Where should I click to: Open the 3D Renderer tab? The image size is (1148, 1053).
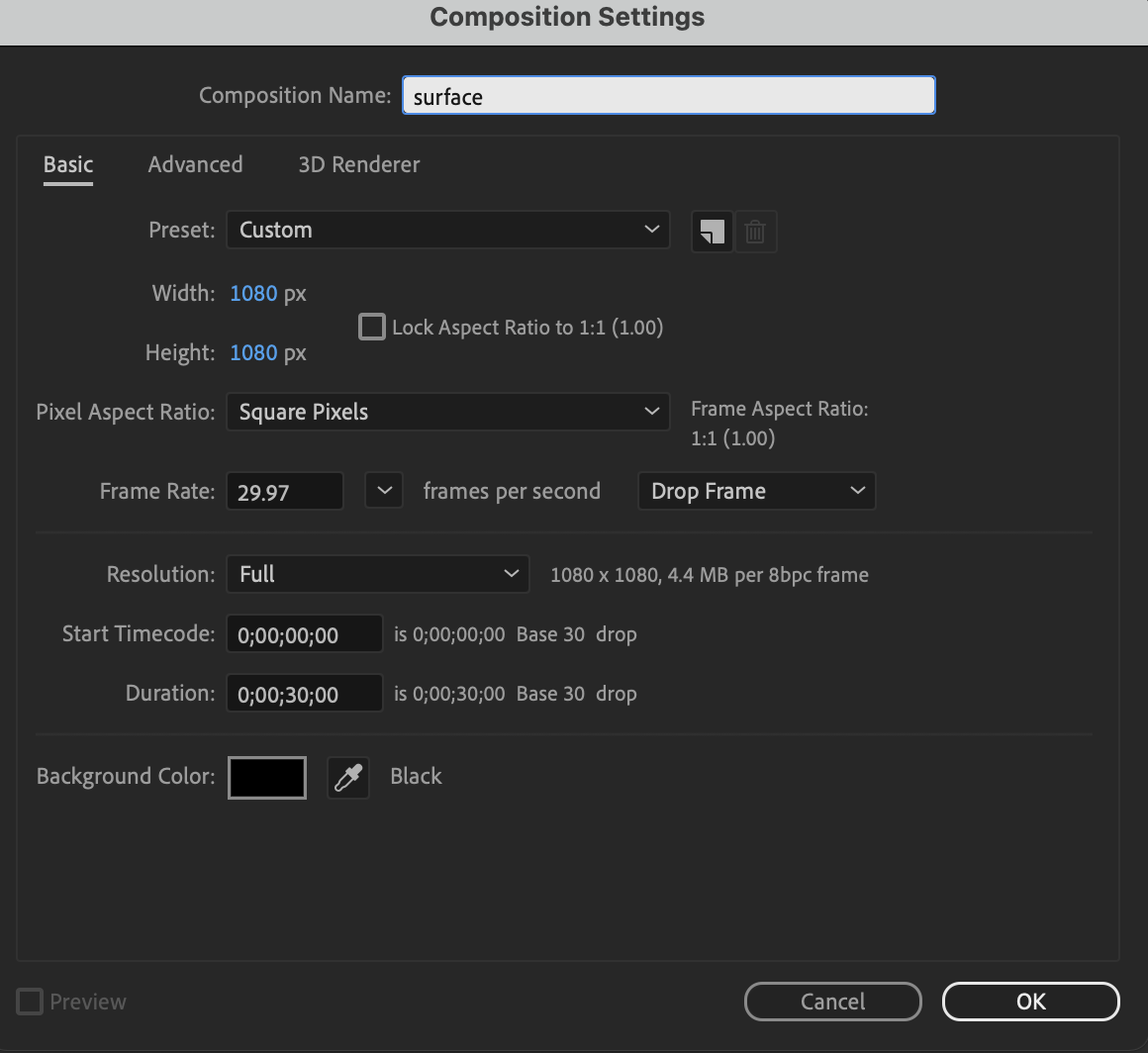coord(358,164)
